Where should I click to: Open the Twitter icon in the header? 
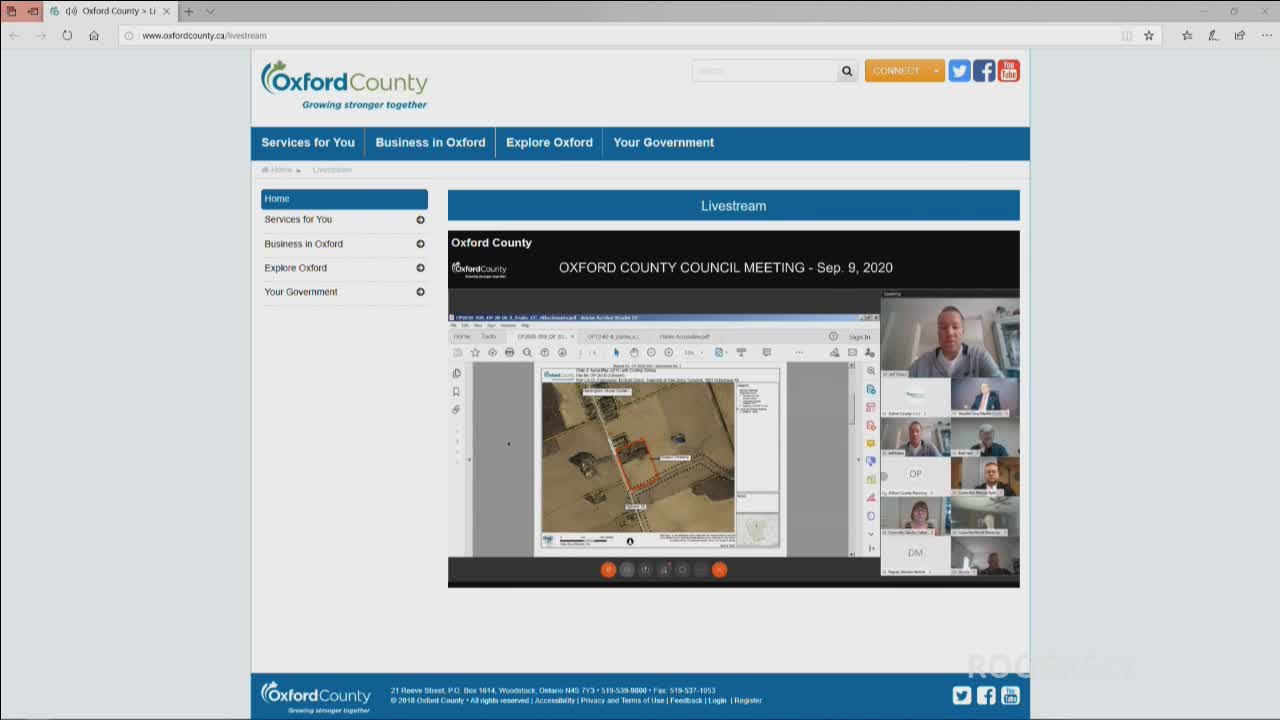[959, 71]
